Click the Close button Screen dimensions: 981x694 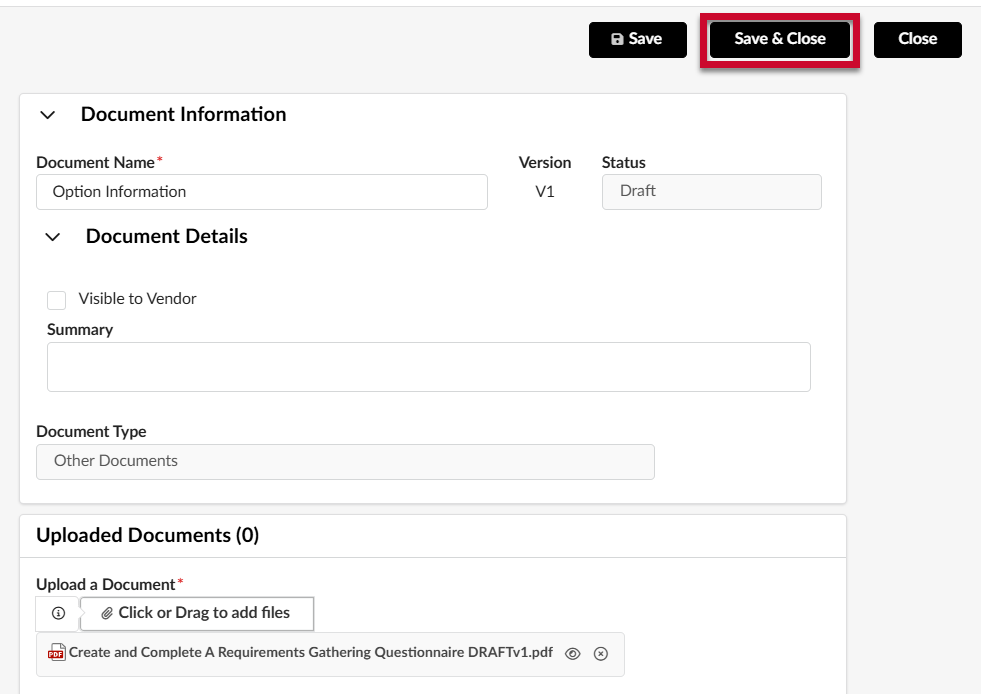click(917, 39)
